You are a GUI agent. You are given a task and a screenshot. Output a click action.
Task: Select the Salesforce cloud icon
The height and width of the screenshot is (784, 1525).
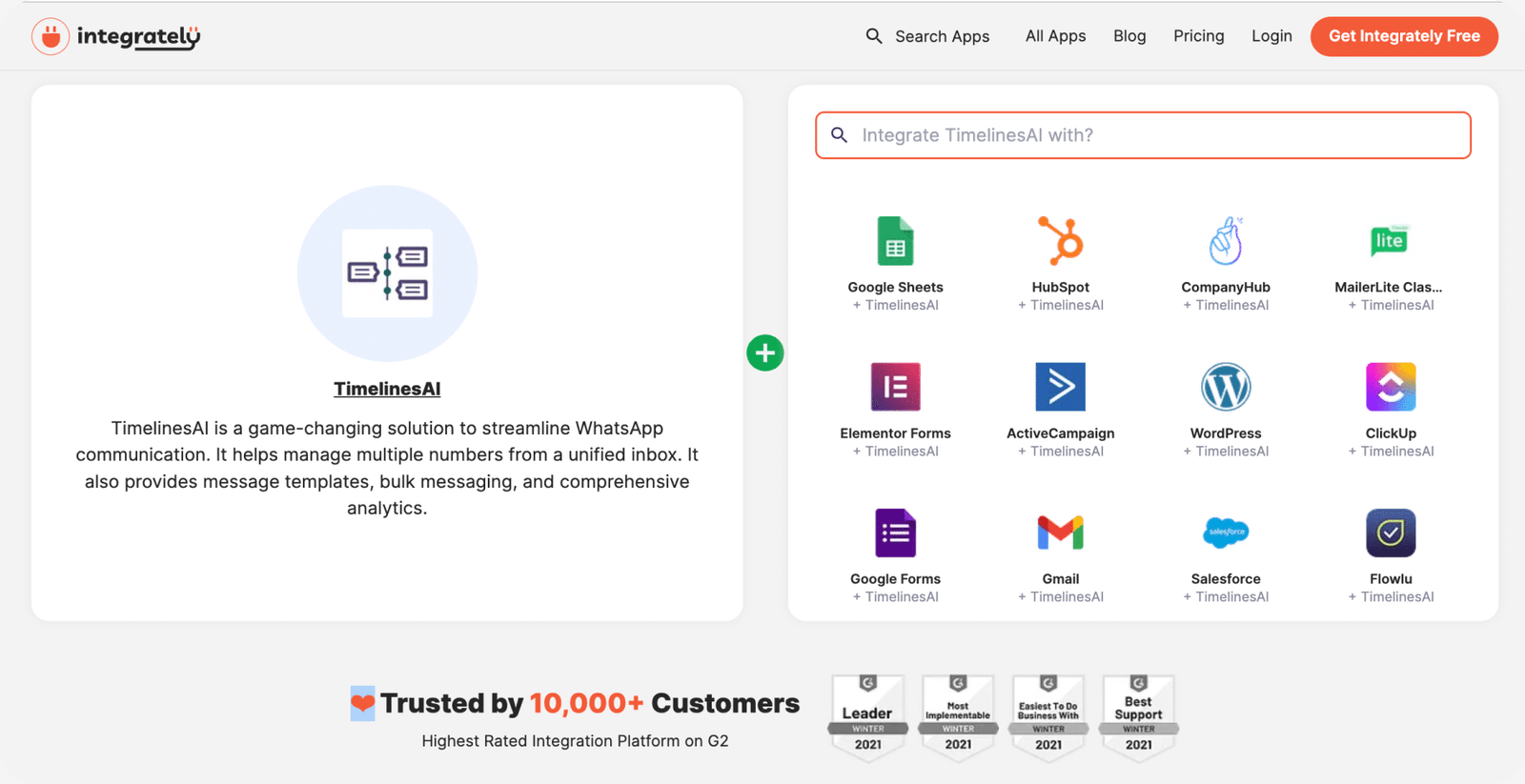tap(1226, 532)
